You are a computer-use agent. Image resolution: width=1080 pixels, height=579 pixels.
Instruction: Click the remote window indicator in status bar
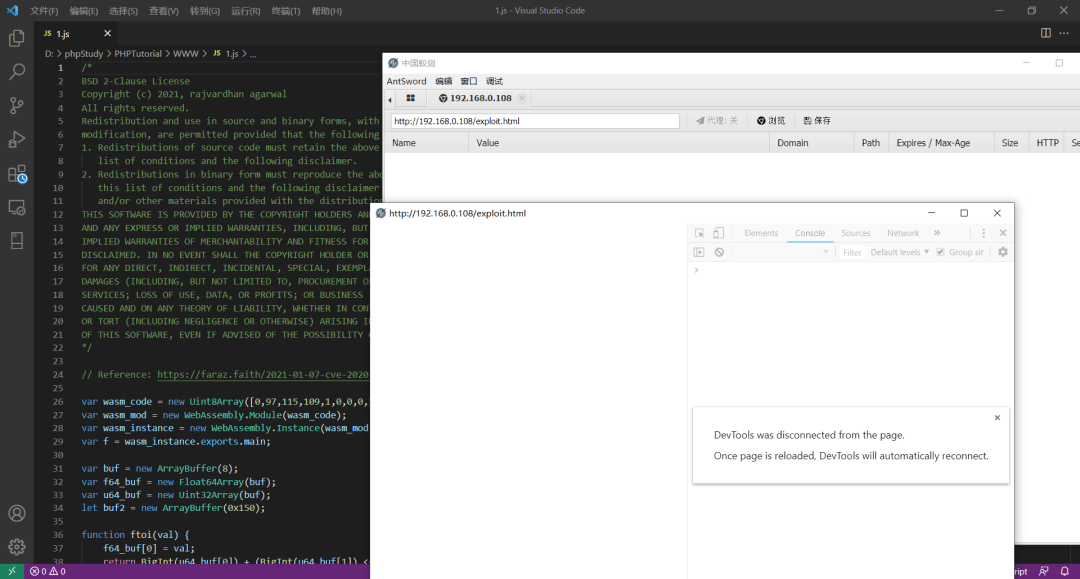[x=12, y=571]
